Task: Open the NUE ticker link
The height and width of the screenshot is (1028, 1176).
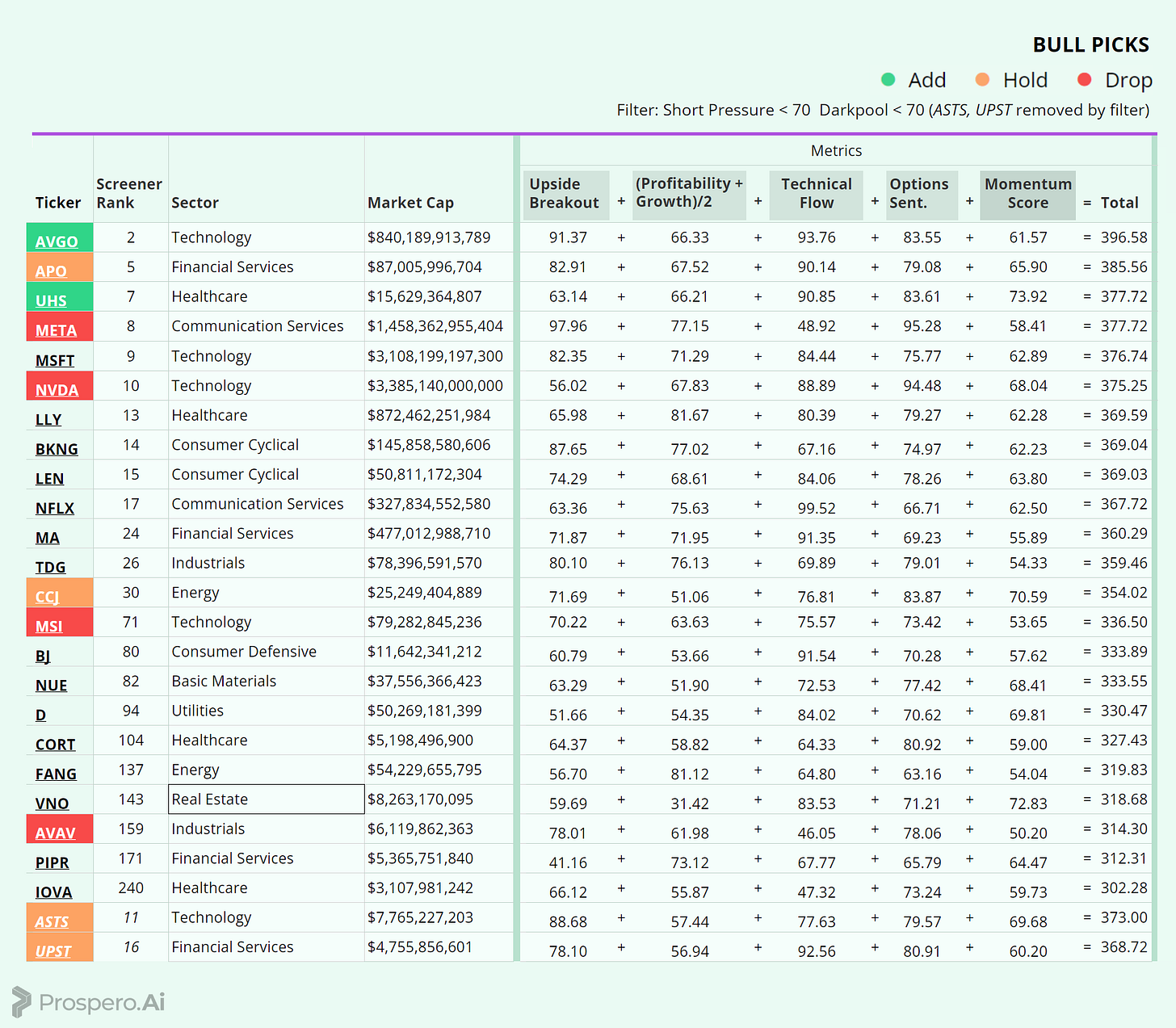Action: point(51,686)
